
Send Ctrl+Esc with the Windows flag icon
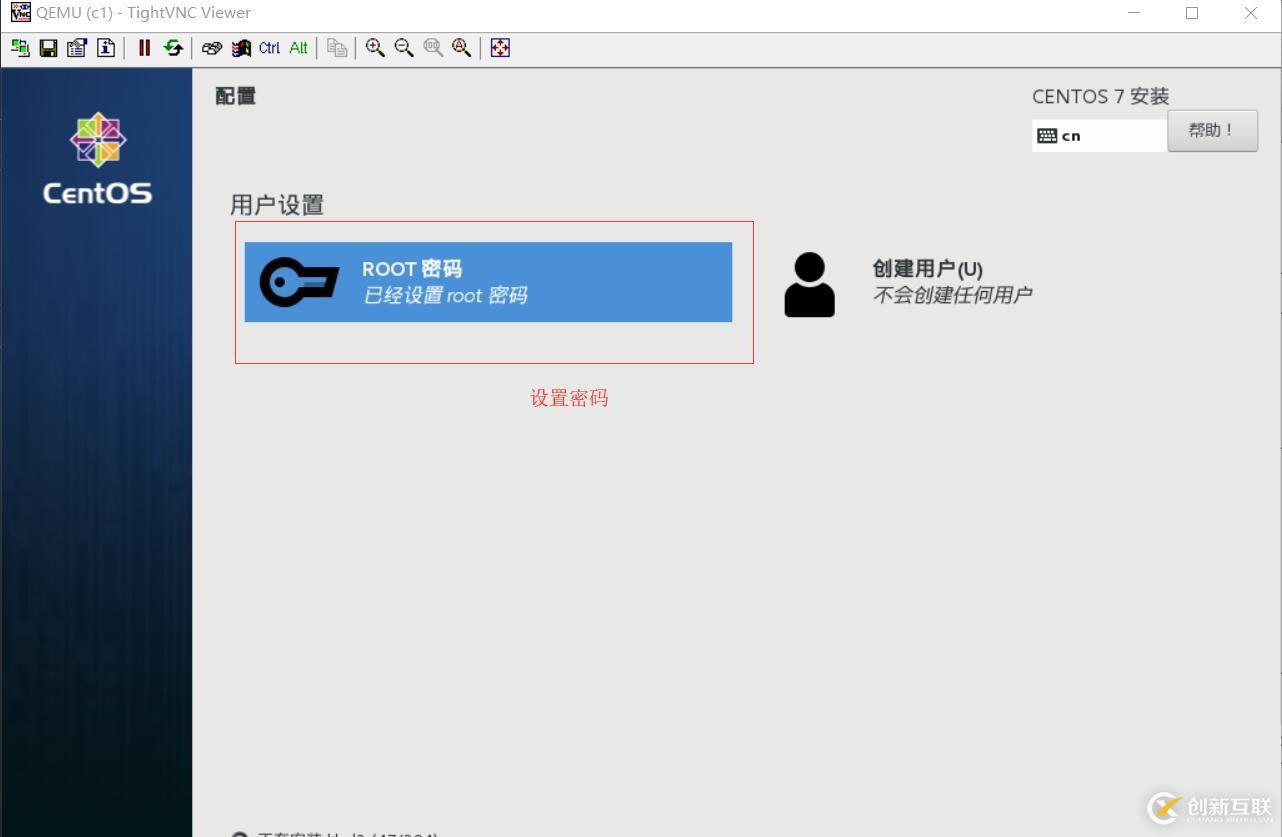point(241,48)
